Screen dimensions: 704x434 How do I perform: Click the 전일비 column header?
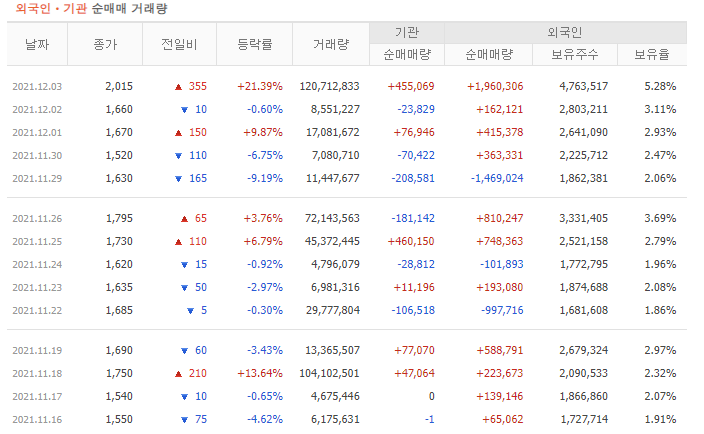(x=179, y=44)
